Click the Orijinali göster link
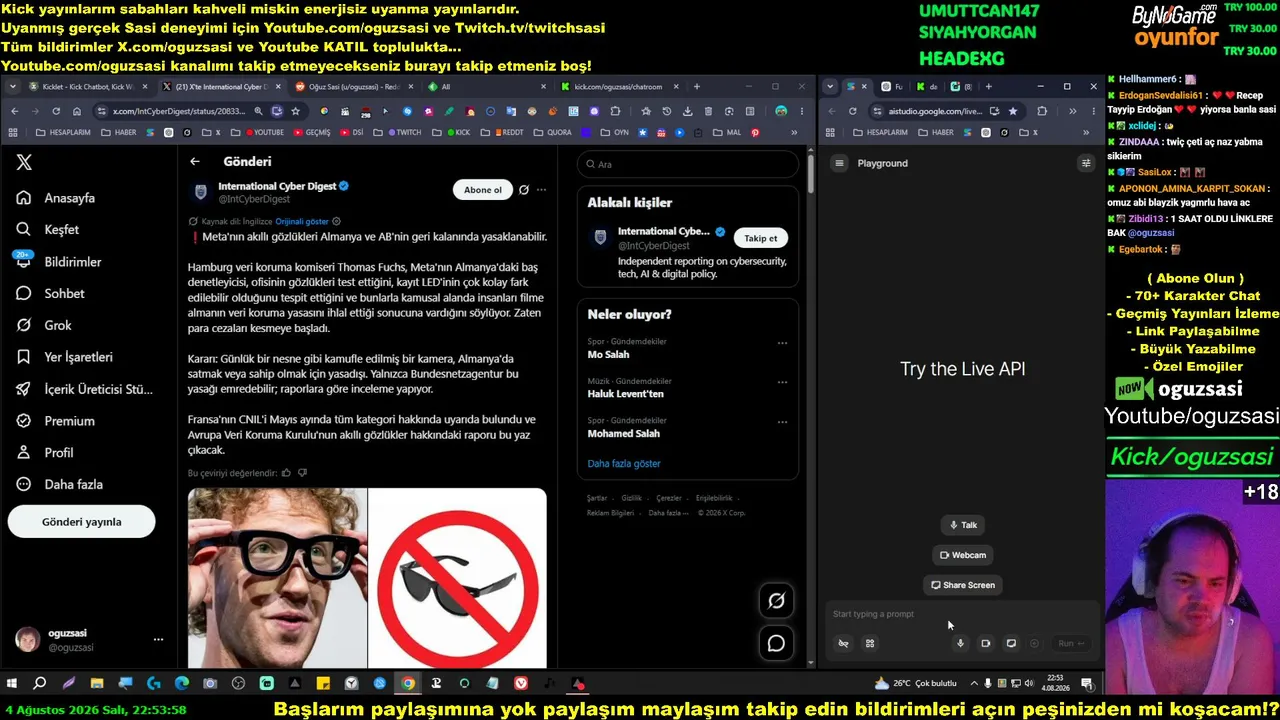The width and height of the screenshot is (1280, 720). (x=302, y=221)
